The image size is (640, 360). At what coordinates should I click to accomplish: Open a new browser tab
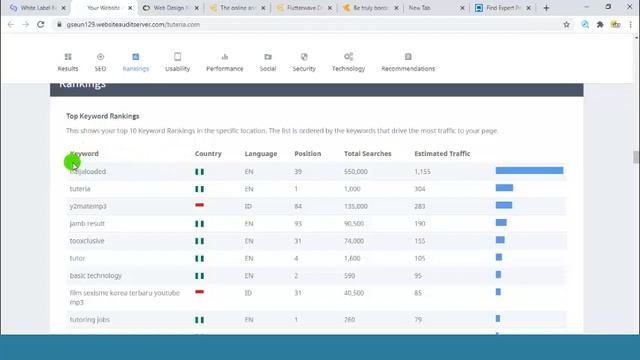[546, 8]
